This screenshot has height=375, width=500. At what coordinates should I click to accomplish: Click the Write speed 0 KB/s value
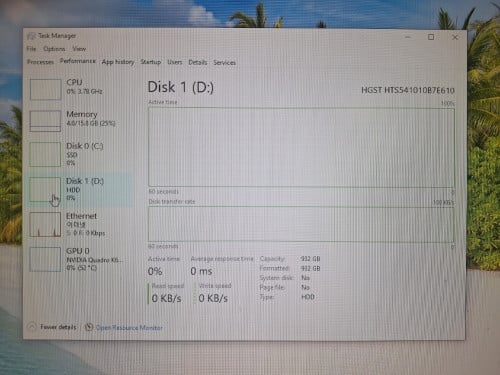tap(213, 298)
